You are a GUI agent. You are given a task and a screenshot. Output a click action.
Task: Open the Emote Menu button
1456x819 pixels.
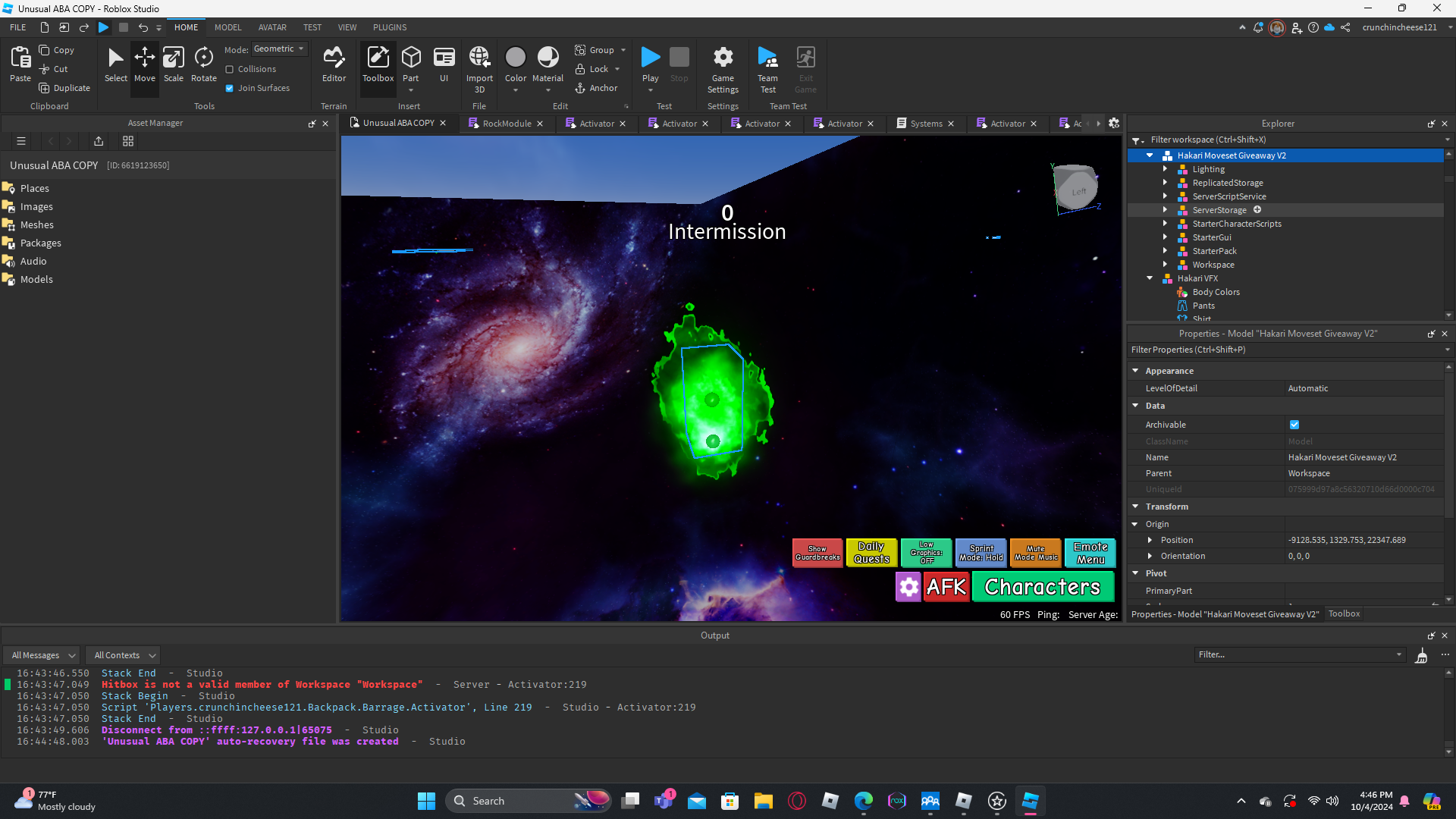[1090, 553]
